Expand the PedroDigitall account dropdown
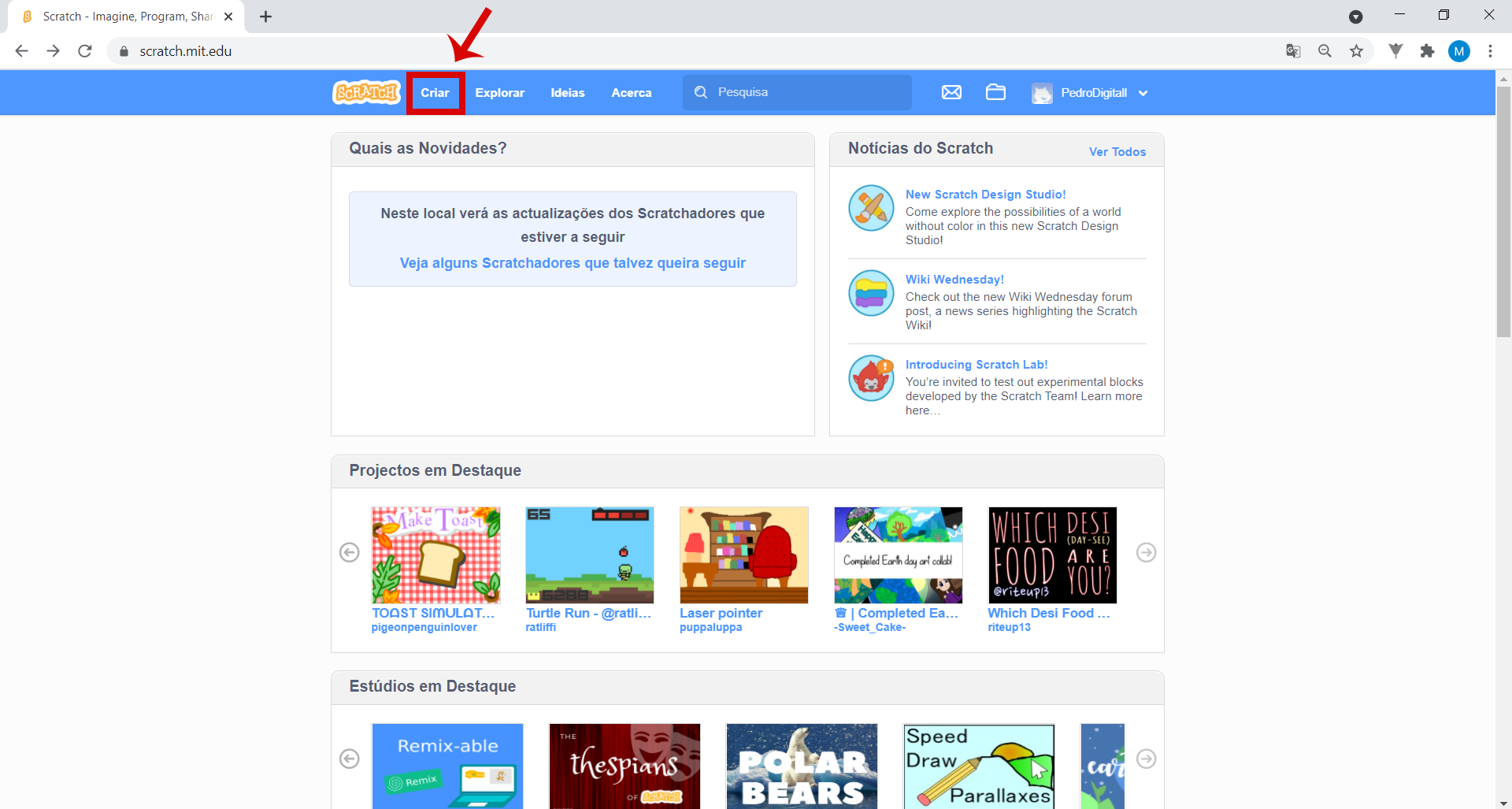This screenshot has width=1512, height=809. point(1143,93)
